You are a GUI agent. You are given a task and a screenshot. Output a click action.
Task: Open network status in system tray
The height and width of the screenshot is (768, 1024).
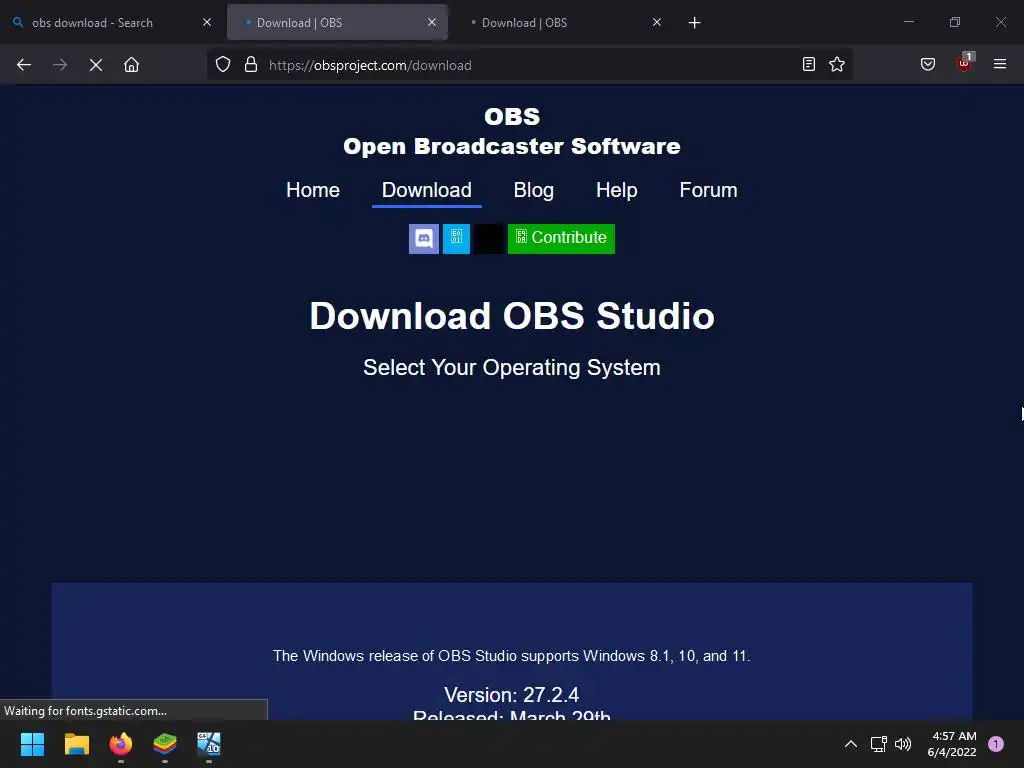coord(878,744)
